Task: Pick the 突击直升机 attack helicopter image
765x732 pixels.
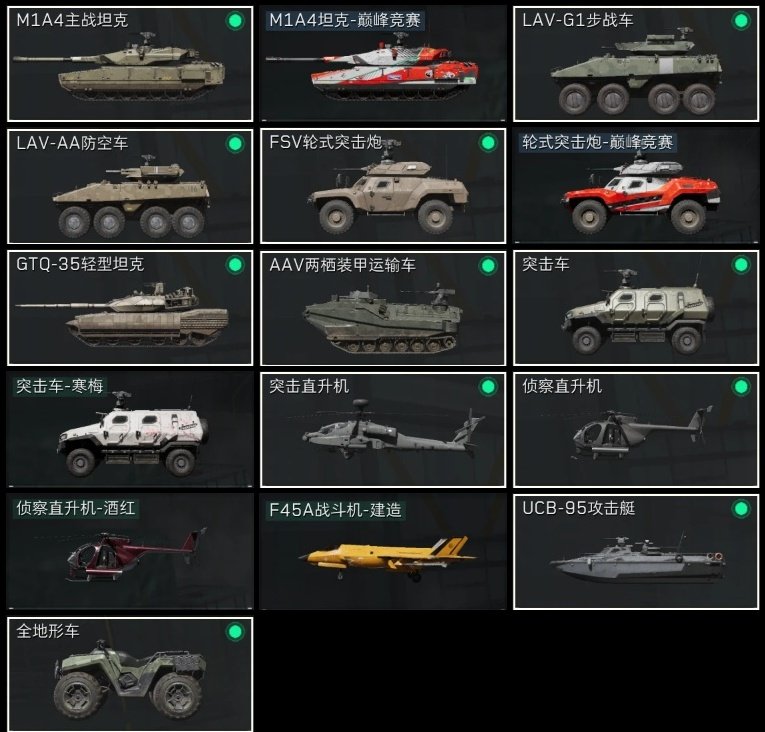Action: pos(393,429)
